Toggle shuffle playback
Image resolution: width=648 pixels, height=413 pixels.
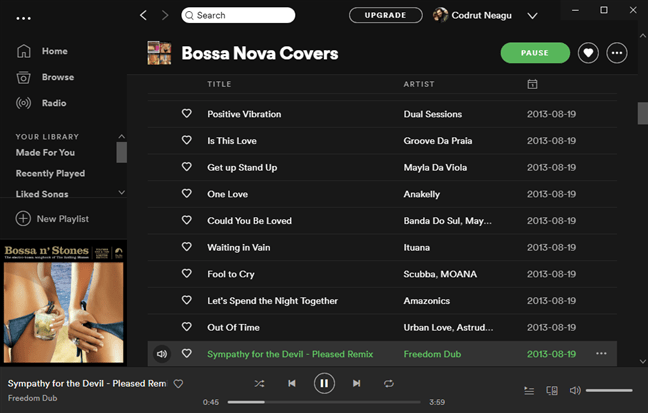point(259,384)
